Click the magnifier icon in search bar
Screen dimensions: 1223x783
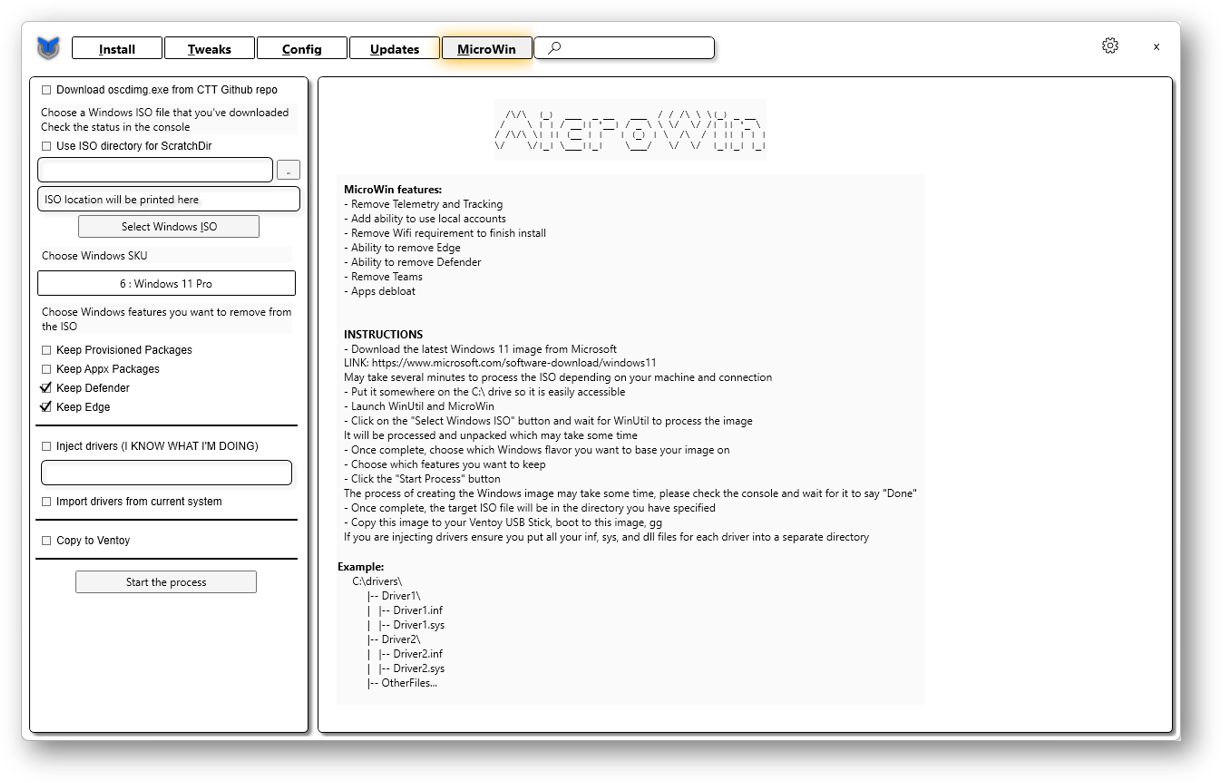(x=554, y=47)
